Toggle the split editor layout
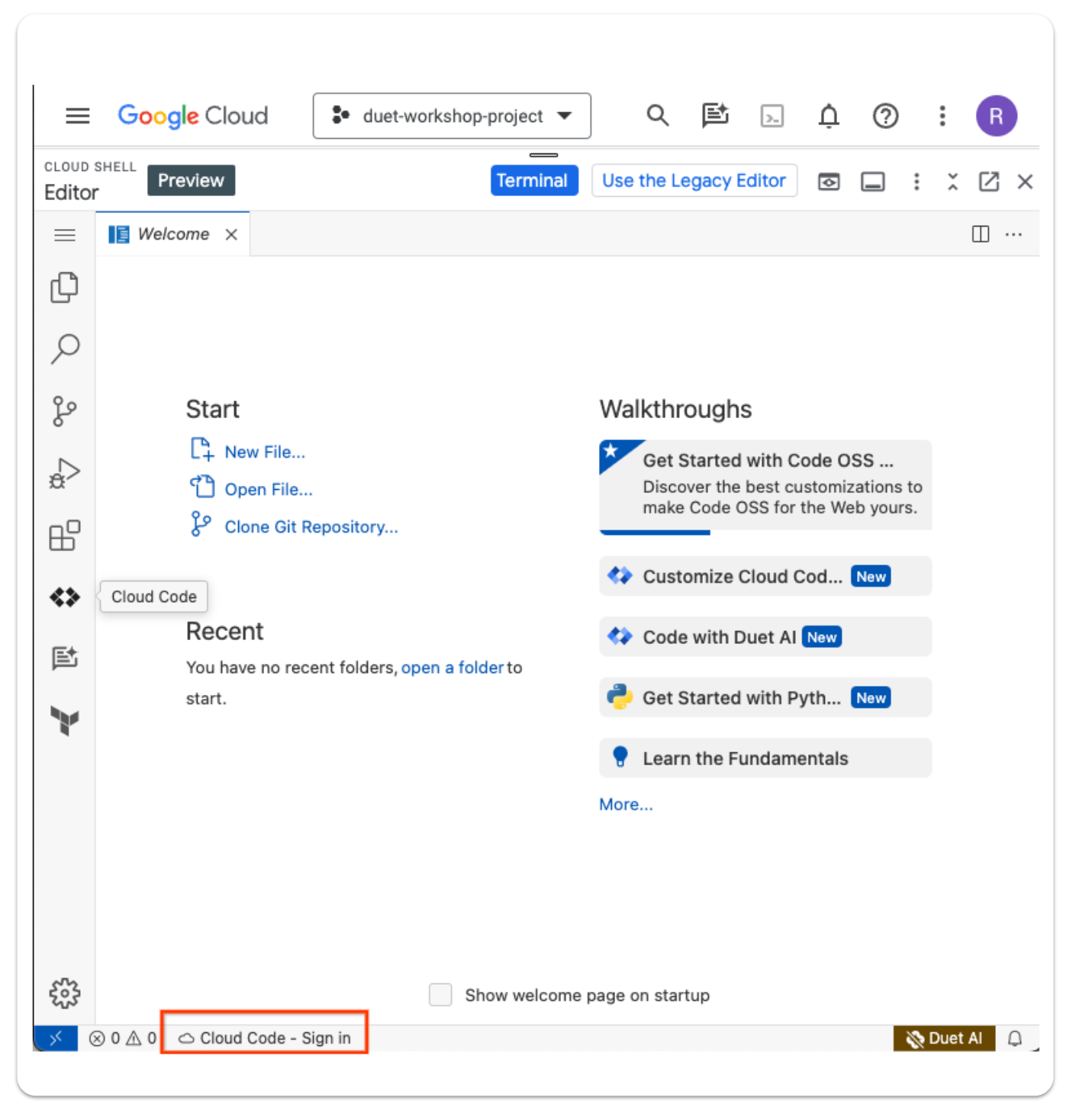Viewport: 1076px width, 1120px height. [x=980, y=234]
